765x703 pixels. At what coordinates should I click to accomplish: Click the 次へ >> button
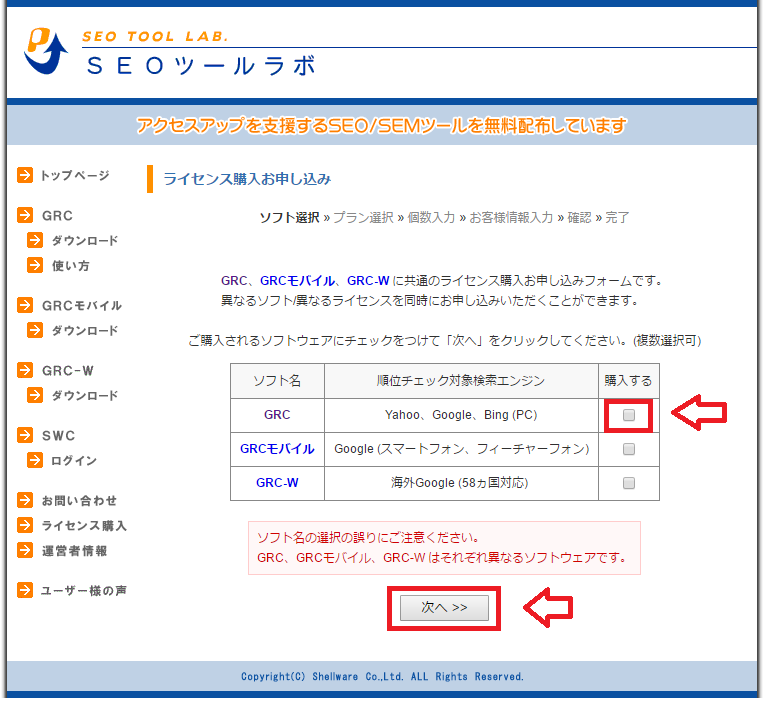coord(444,607)
